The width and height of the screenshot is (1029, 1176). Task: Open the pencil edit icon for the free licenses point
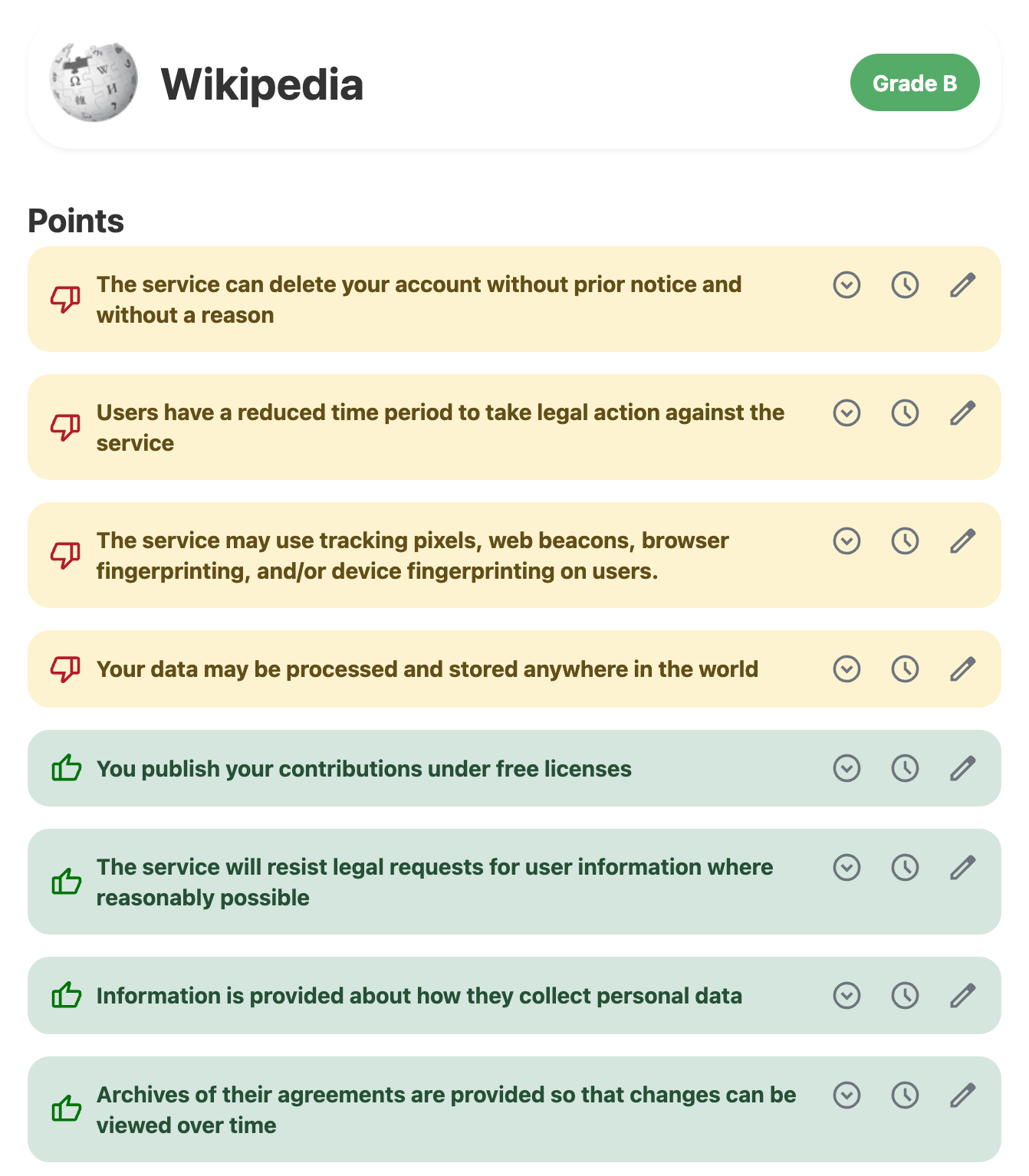click(x=963, y=768)
